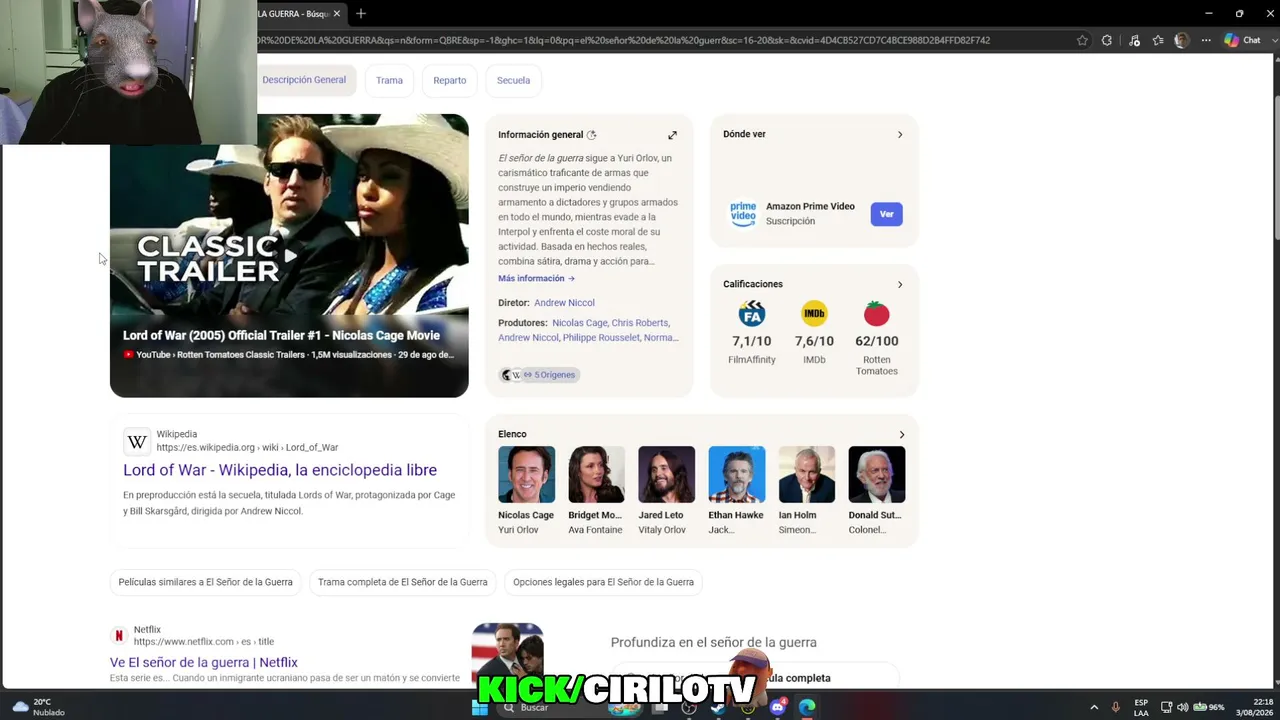Screen dimensions: 1280x720
Task: Click the Amazon Prime Video logo
Action: coord(743,214)
